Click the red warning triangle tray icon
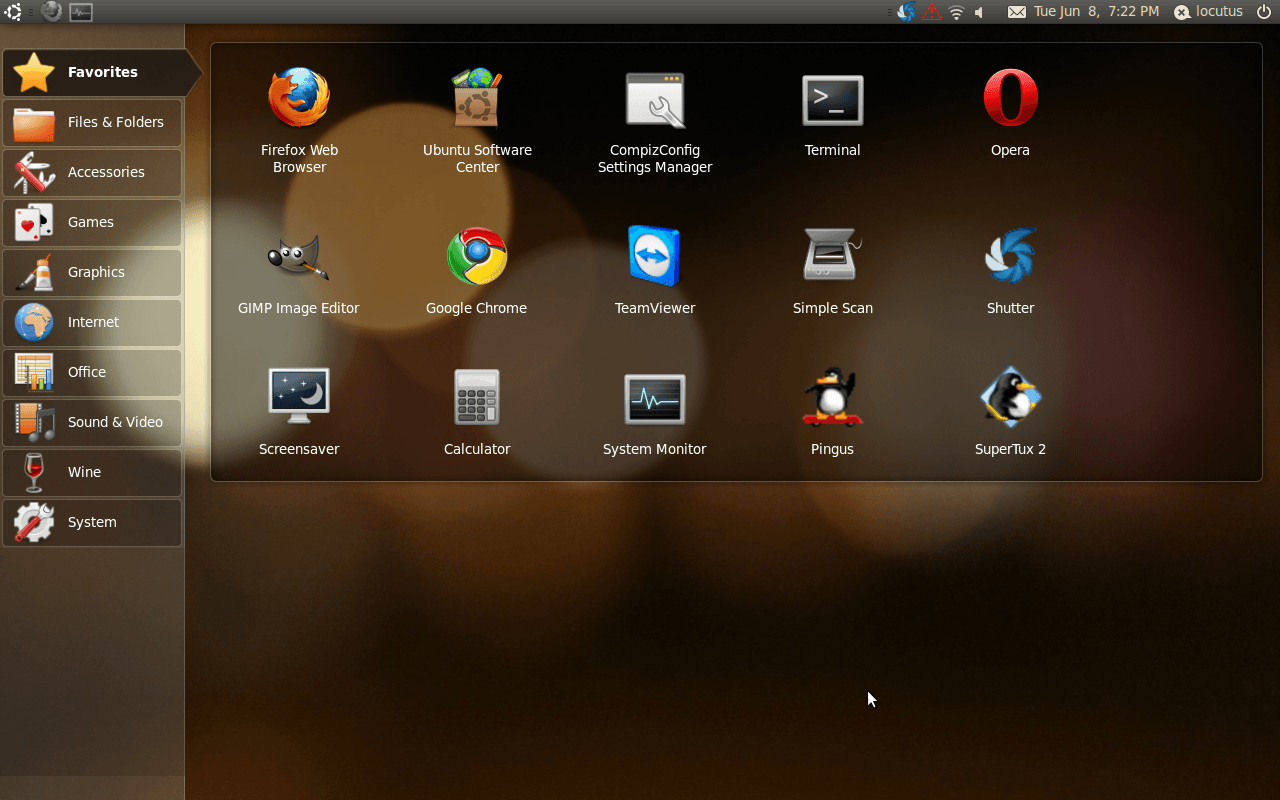Image resolution: width=1280 pixels, height=800 pixels. tap(932, 12)
